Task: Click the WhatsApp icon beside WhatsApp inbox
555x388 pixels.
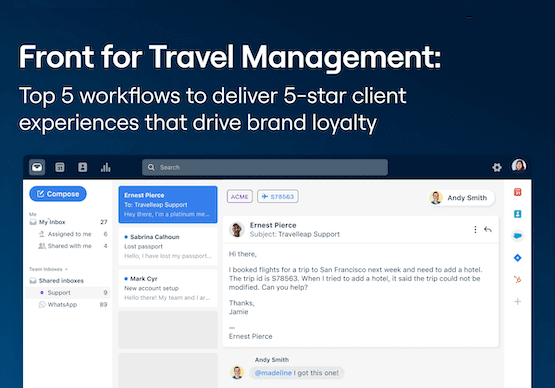Action: [42, 304]
